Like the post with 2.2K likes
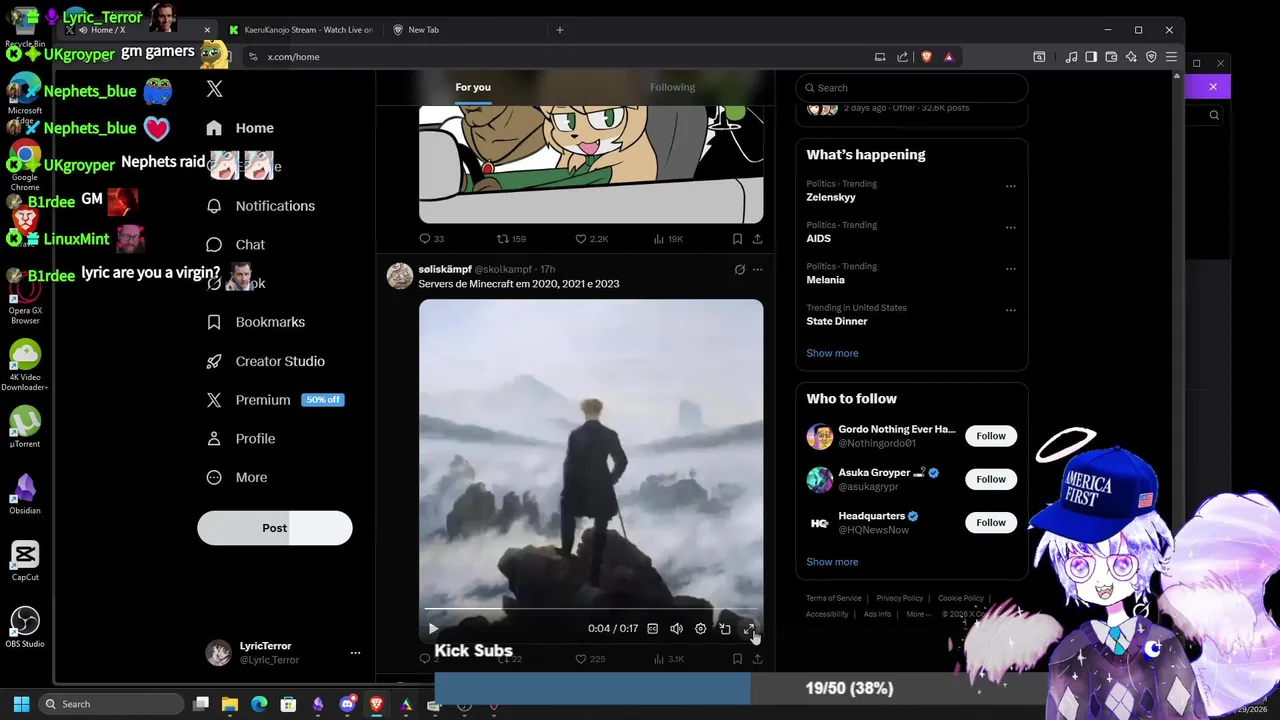Image resolution: width=1280 pixels, height=720 pixels. (x=591, y=239)
